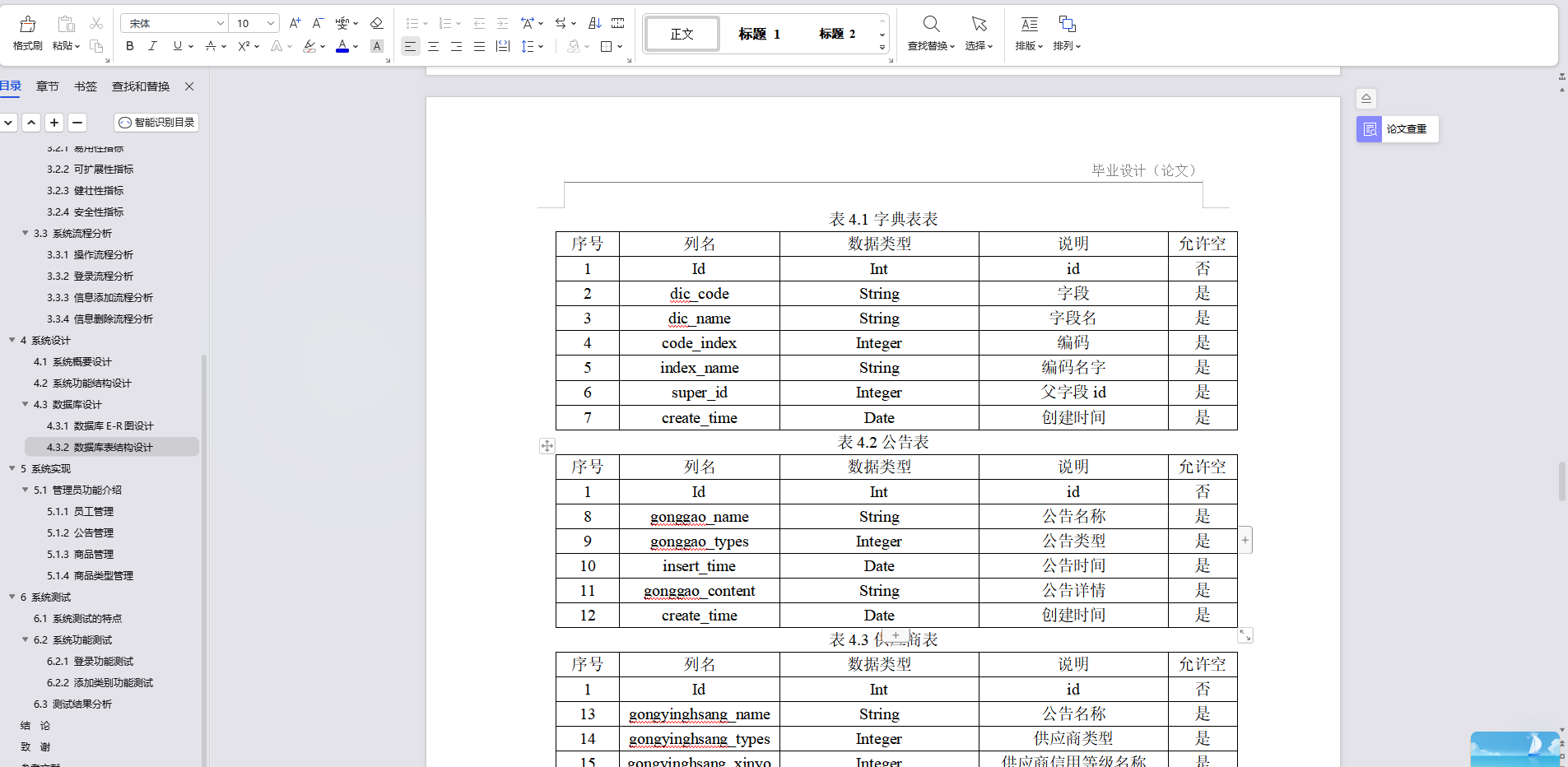The image size is (1568, 767).
Task: Toggle superscript formatting X²
Action: [x=244, y=46]
